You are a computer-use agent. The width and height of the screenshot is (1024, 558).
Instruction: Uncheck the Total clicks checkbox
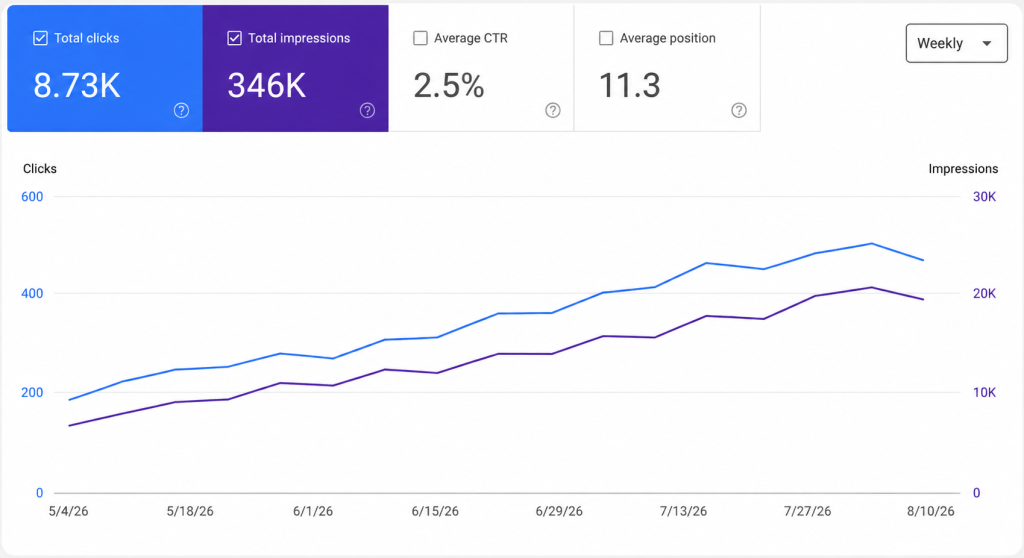tap(40, 38)
